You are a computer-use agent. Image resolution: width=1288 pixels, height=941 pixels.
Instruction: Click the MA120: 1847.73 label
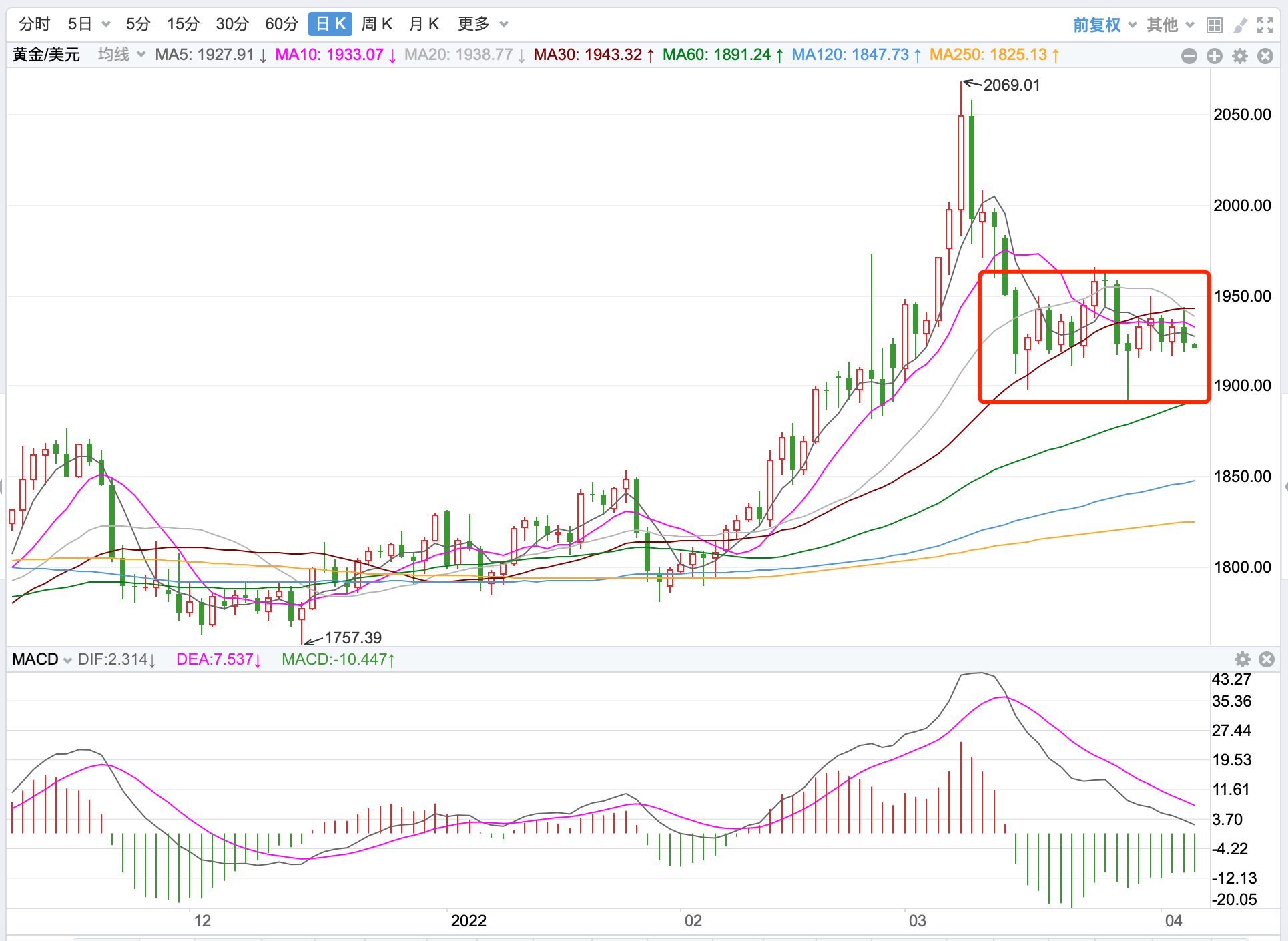[x=857, y=55]
